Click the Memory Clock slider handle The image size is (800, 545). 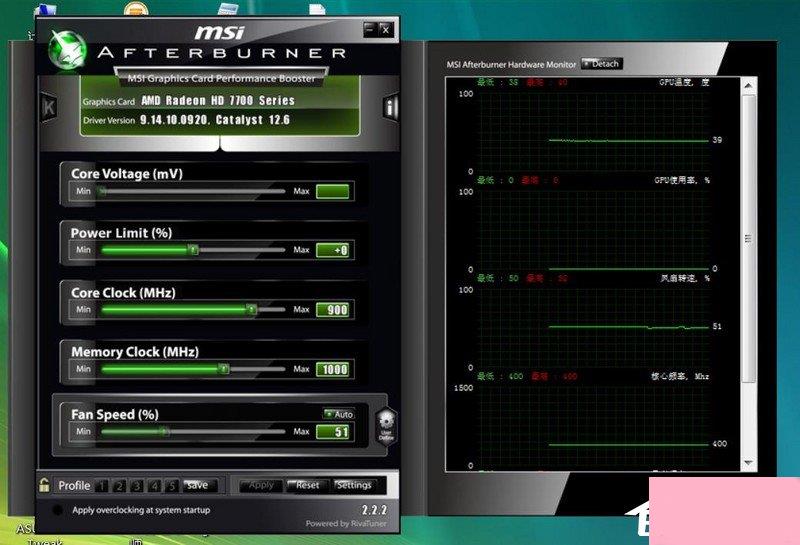[223, 368]
